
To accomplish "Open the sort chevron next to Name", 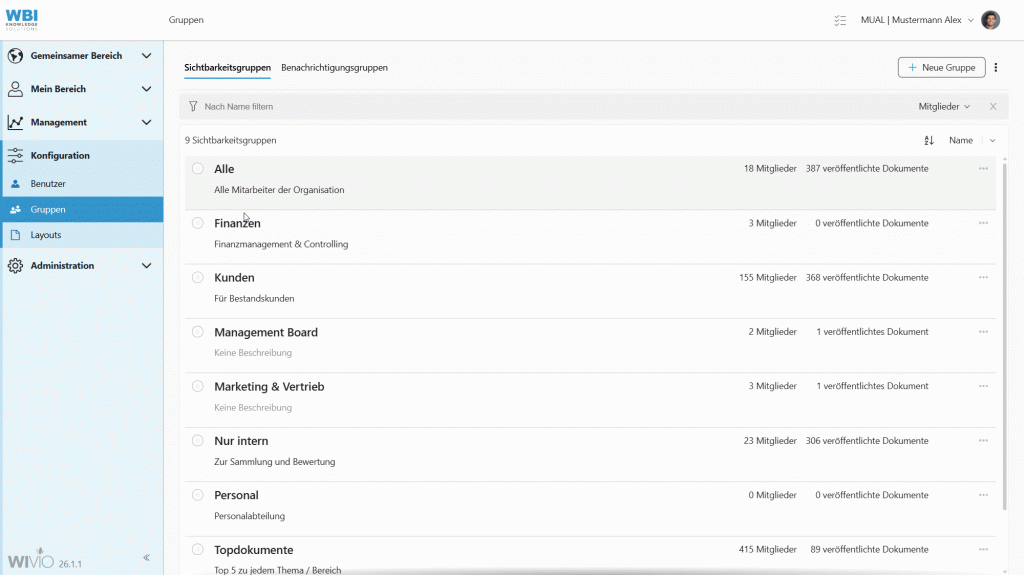I will 992,140.
